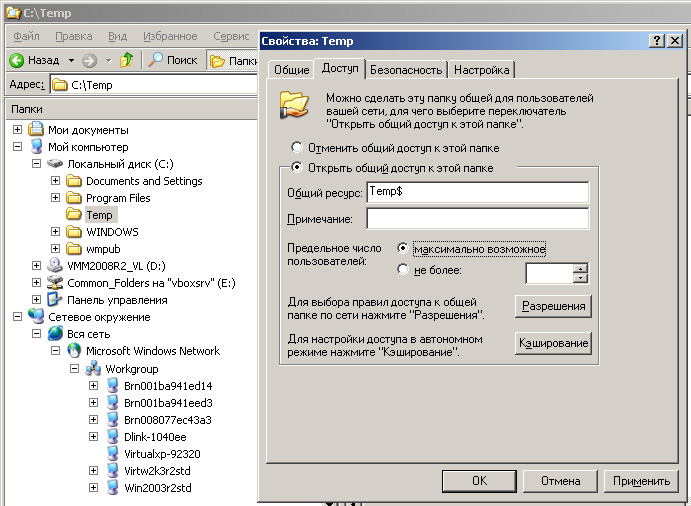Switch to the Безопасность tab
The height and width of the screenshot is (506, 691).
[x=406, y=70]
